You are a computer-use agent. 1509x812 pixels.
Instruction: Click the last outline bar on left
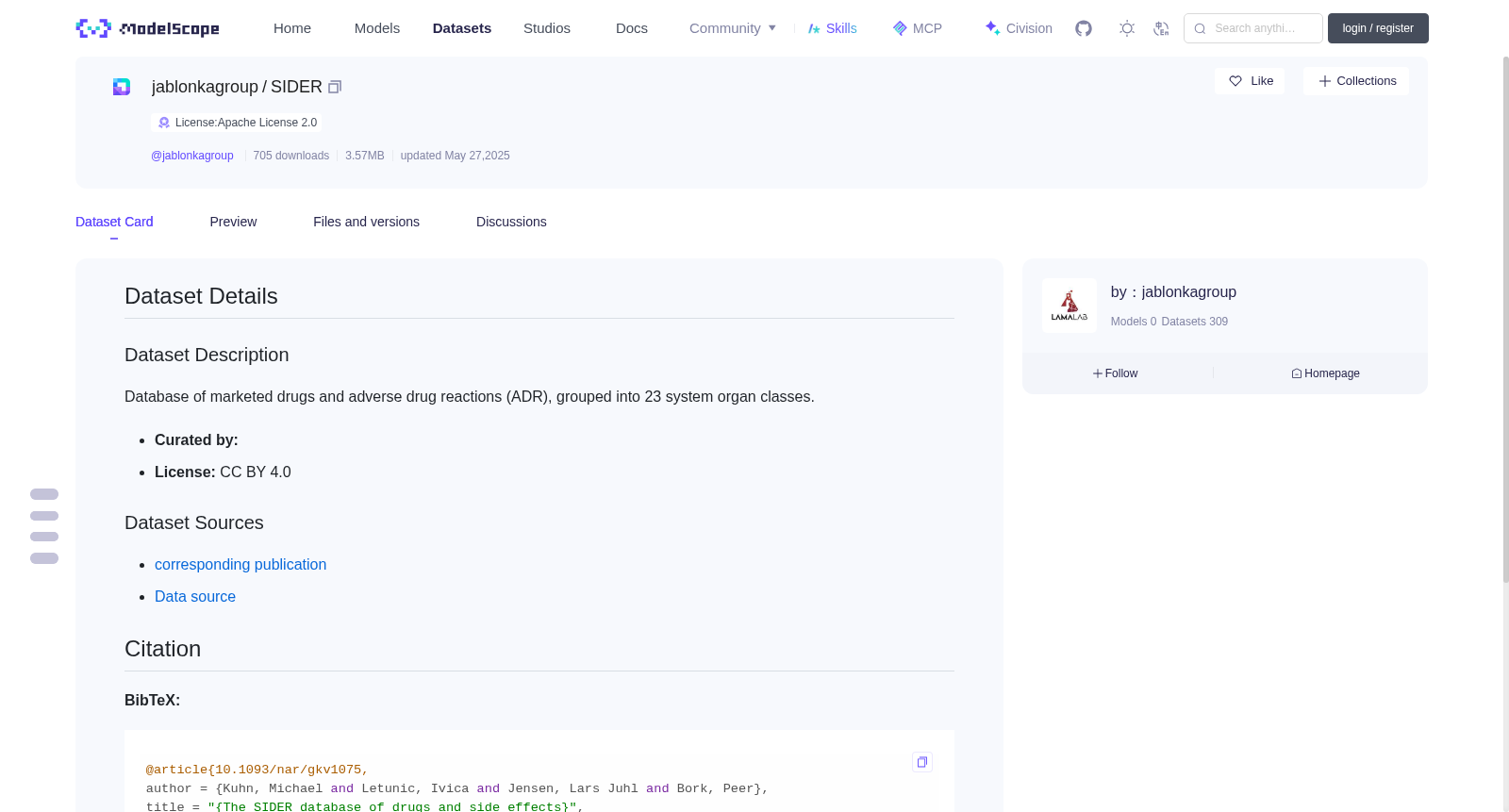click(44, 558)
